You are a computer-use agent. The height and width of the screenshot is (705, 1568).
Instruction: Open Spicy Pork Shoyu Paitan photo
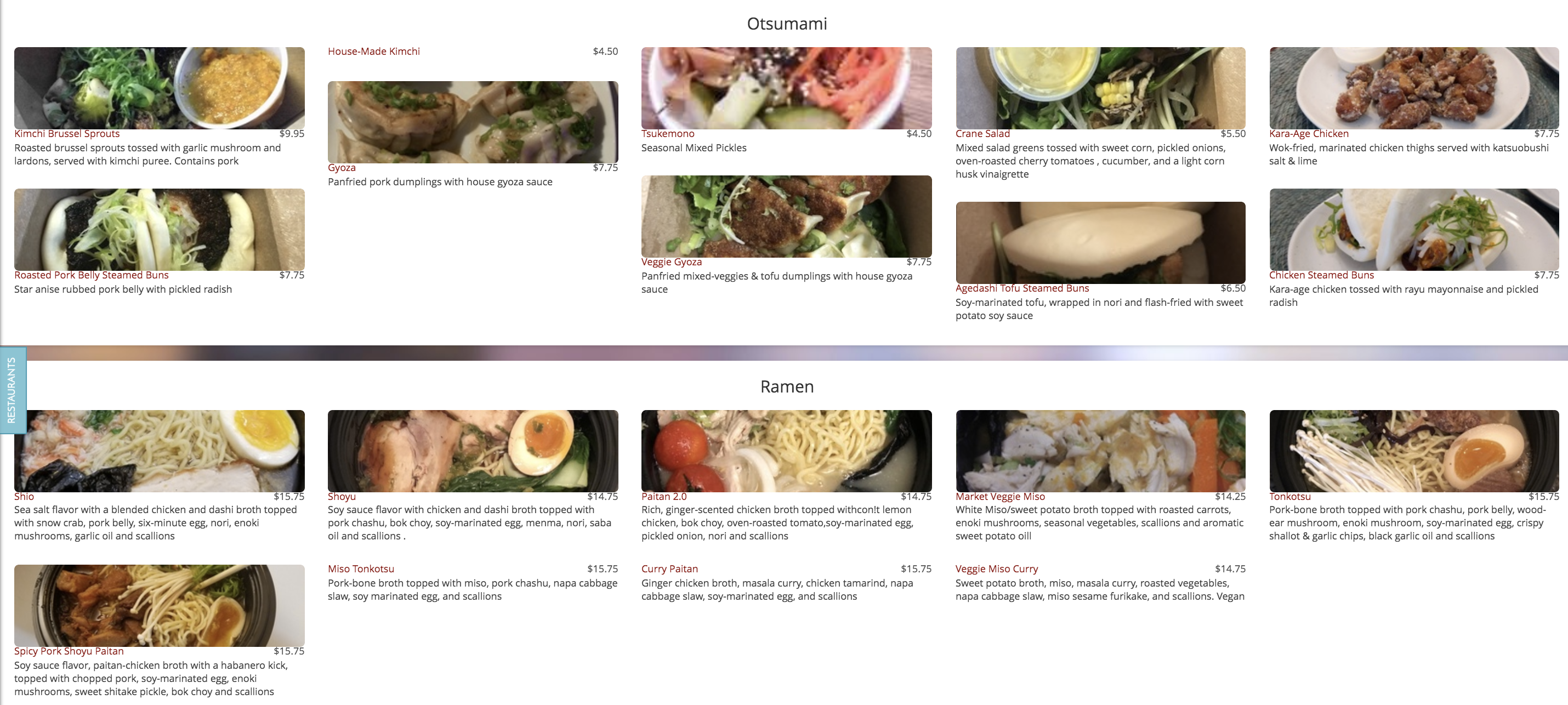click(160, 605)
